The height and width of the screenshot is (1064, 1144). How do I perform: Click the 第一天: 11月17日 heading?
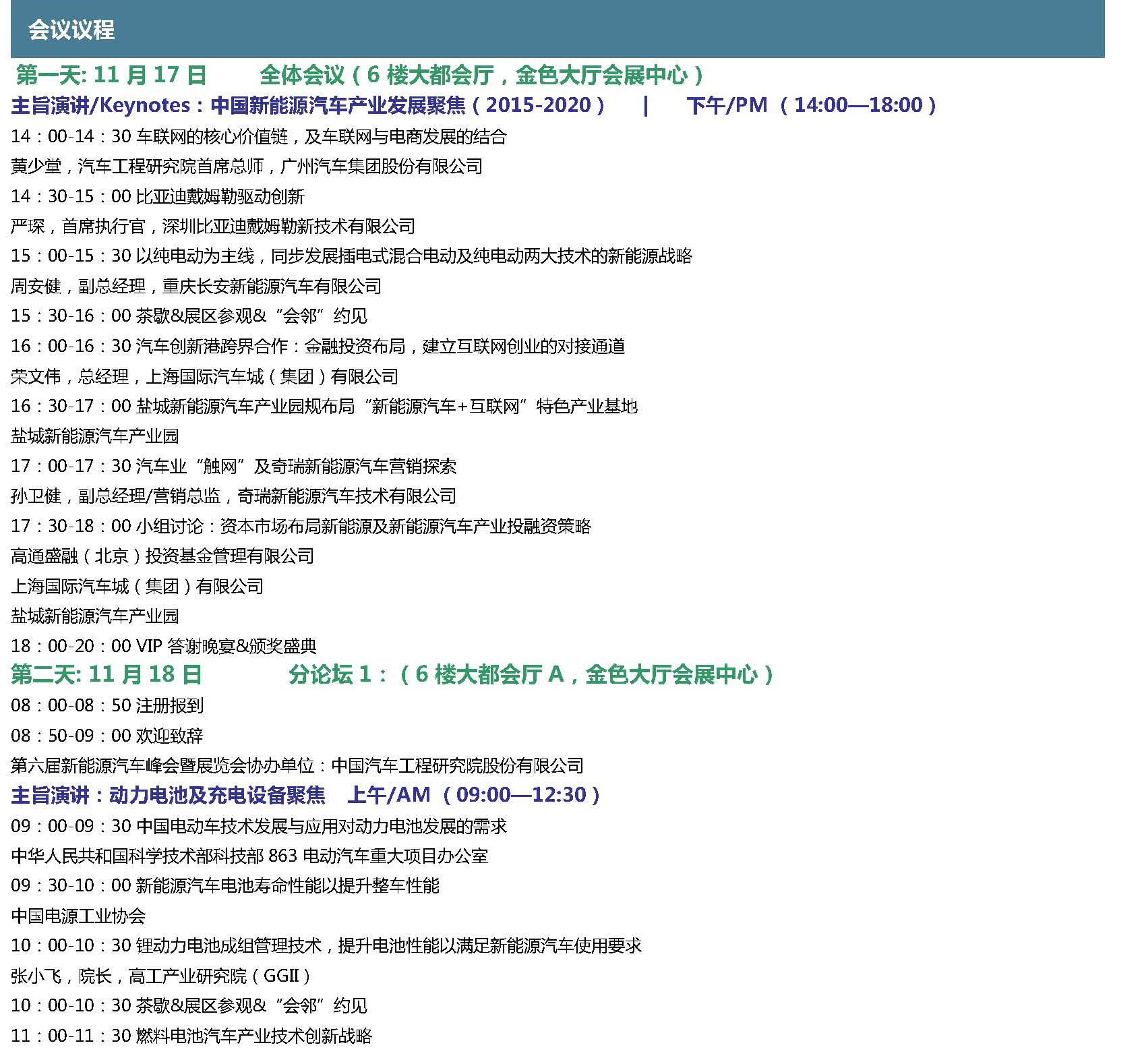(111, 75)
